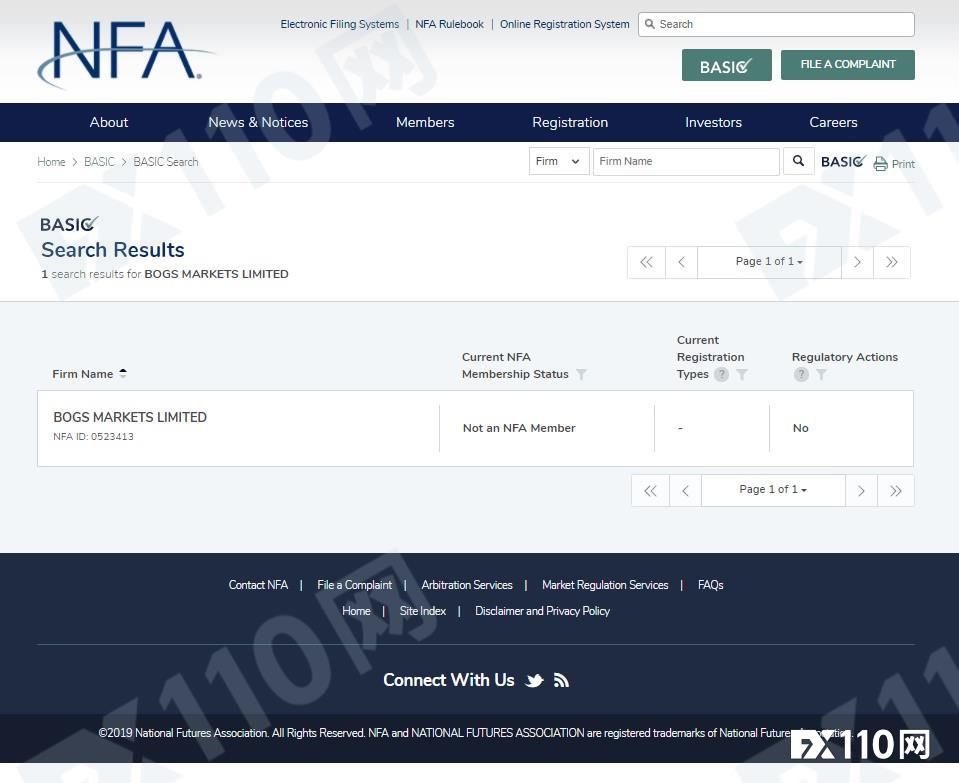Open the Registration menu
Image resolution: width=959 pixels, height=783 pixels.
click(x=570, y=122)
